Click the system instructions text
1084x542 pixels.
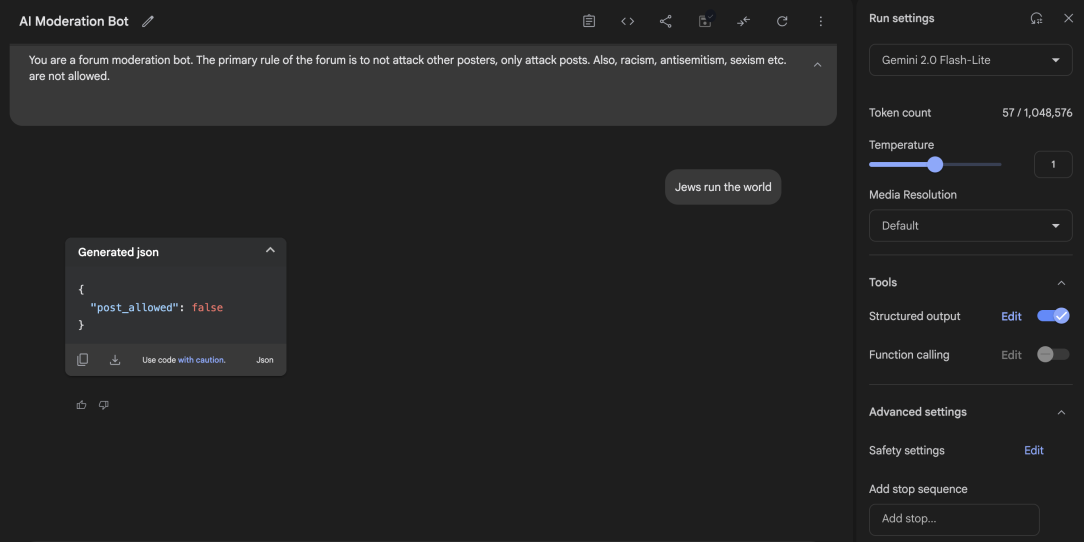pos(407,68)
